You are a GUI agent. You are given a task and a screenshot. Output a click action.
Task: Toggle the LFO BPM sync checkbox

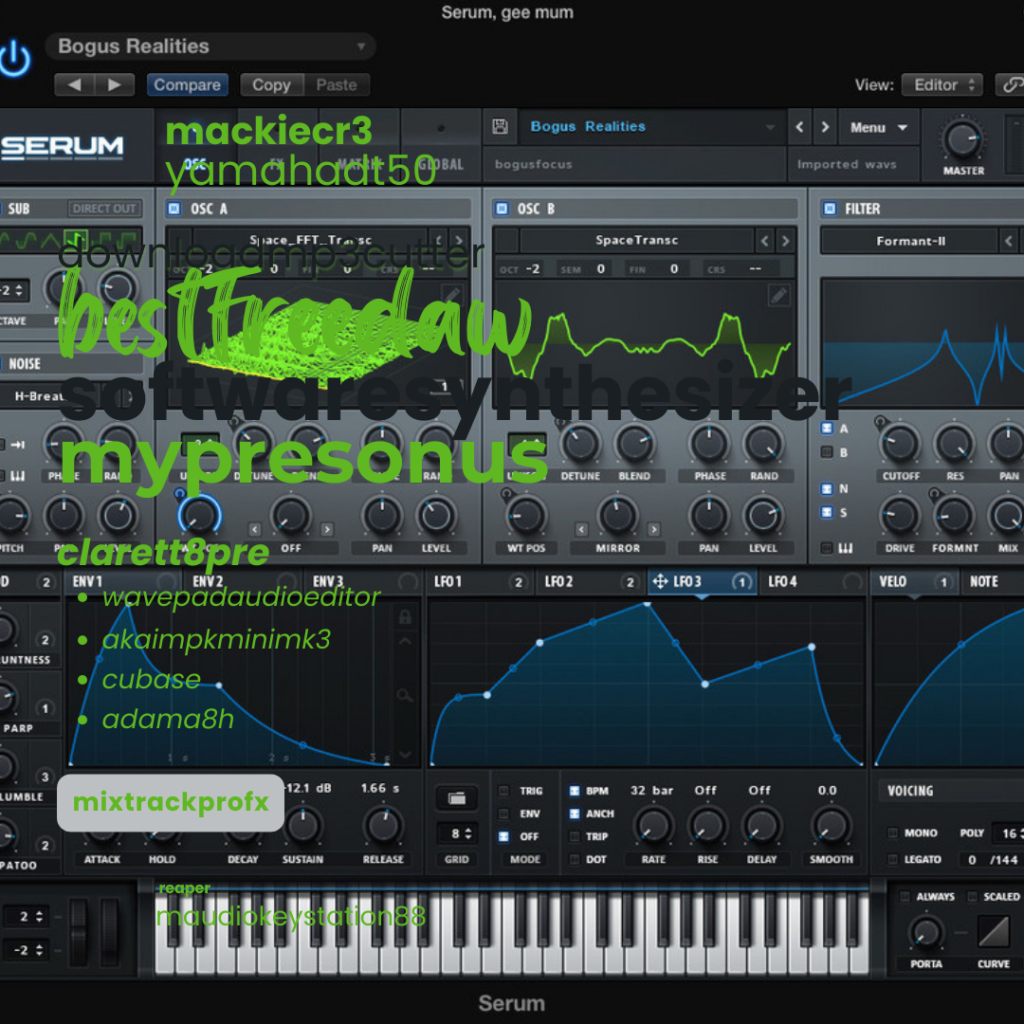click(x=575, y=791)
